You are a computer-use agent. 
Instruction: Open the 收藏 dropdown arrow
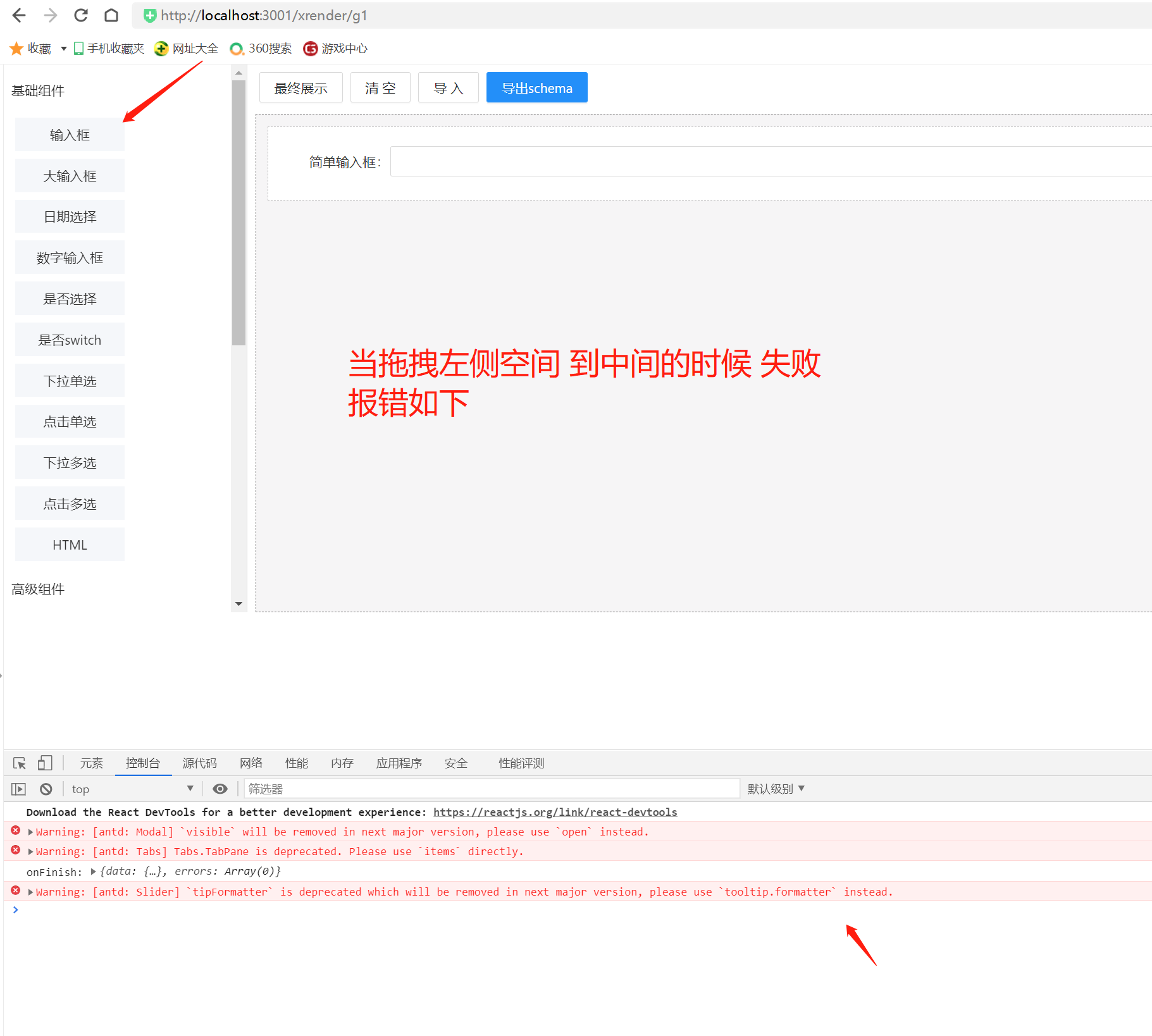point(63,48)
